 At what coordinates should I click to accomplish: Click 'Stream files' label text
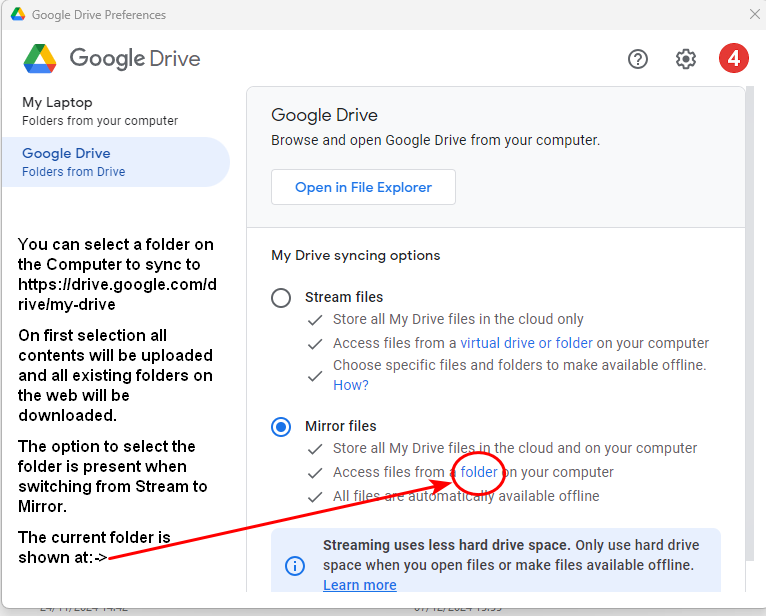click(344, 297)
